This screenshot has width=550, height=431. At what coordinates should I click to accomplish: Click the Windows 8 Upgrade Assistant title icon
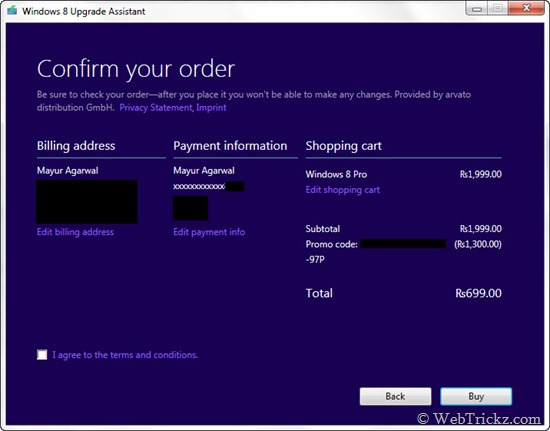[12, 10]
